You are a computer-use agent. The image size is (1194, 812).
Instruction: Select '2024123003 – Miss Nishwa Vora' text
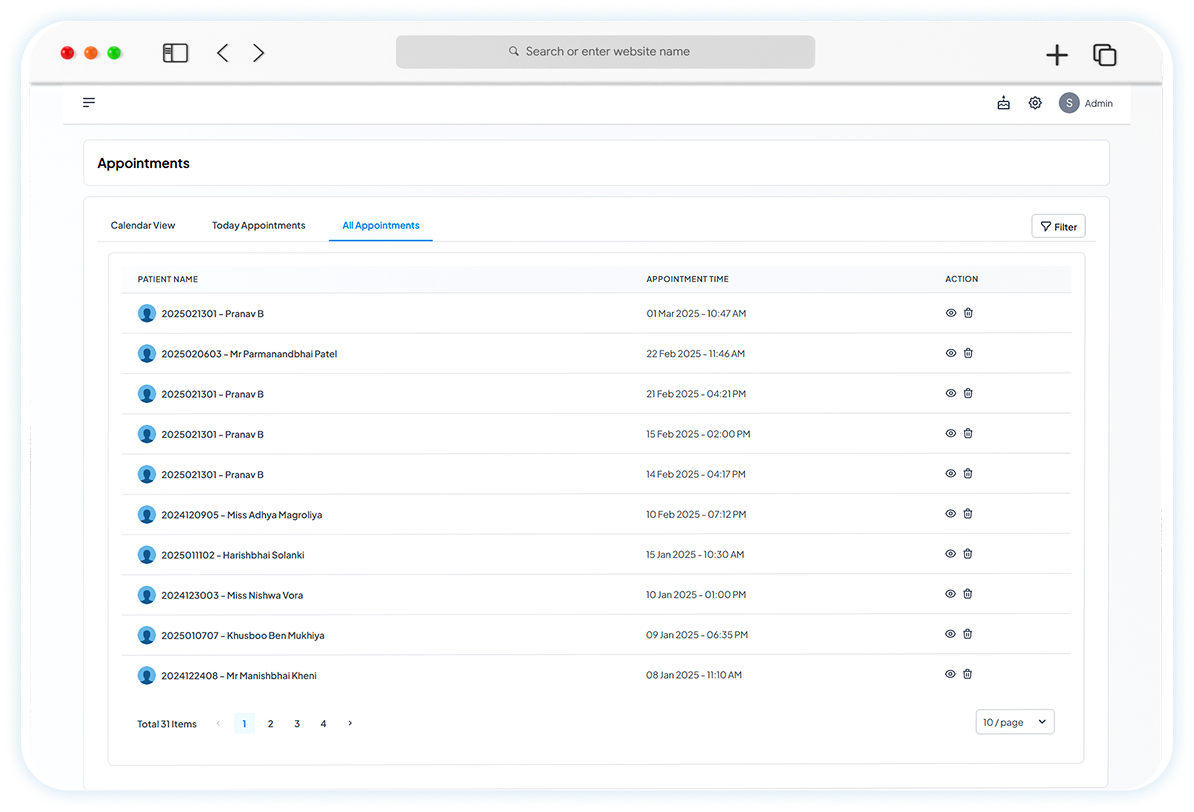click(232, 596)
